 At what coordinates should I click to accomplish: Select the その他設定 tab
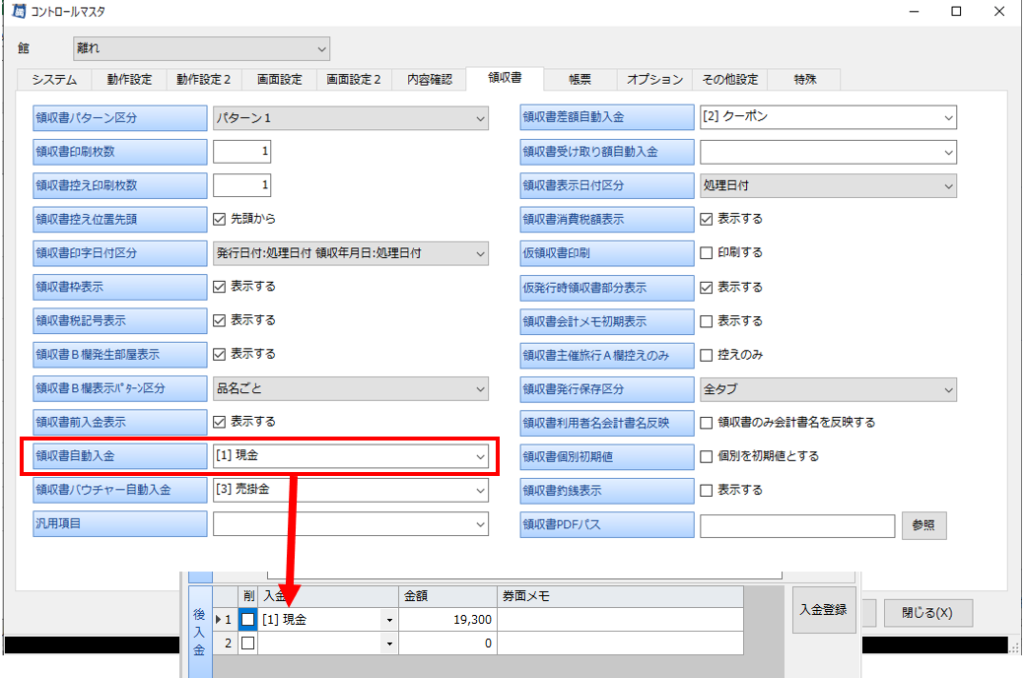(x=729, y=79)
